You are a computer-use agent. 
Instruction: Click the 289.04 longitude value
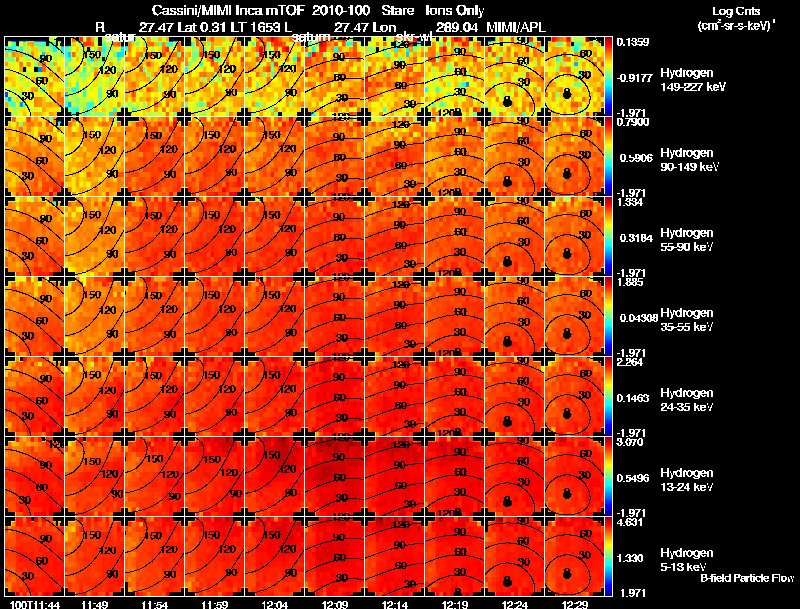click(456, 27)
